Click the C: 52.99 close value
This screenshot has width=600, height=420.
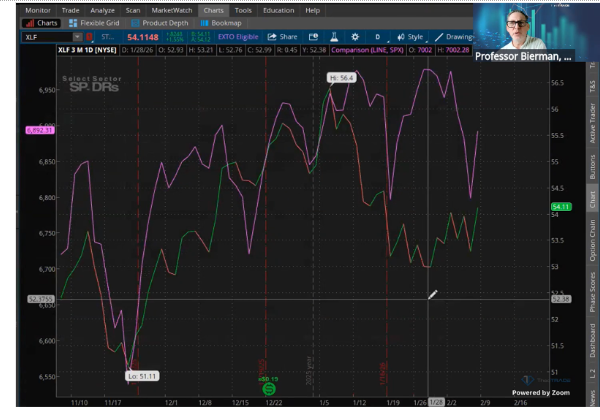click(259, 50)
